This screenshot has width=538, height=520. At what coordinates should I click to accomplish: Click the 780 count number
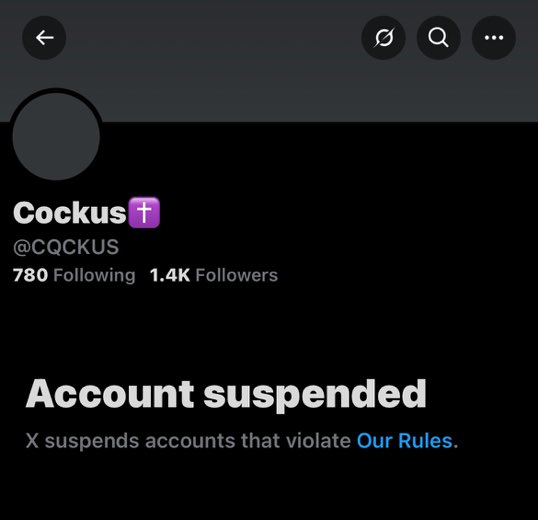[30, 275]
